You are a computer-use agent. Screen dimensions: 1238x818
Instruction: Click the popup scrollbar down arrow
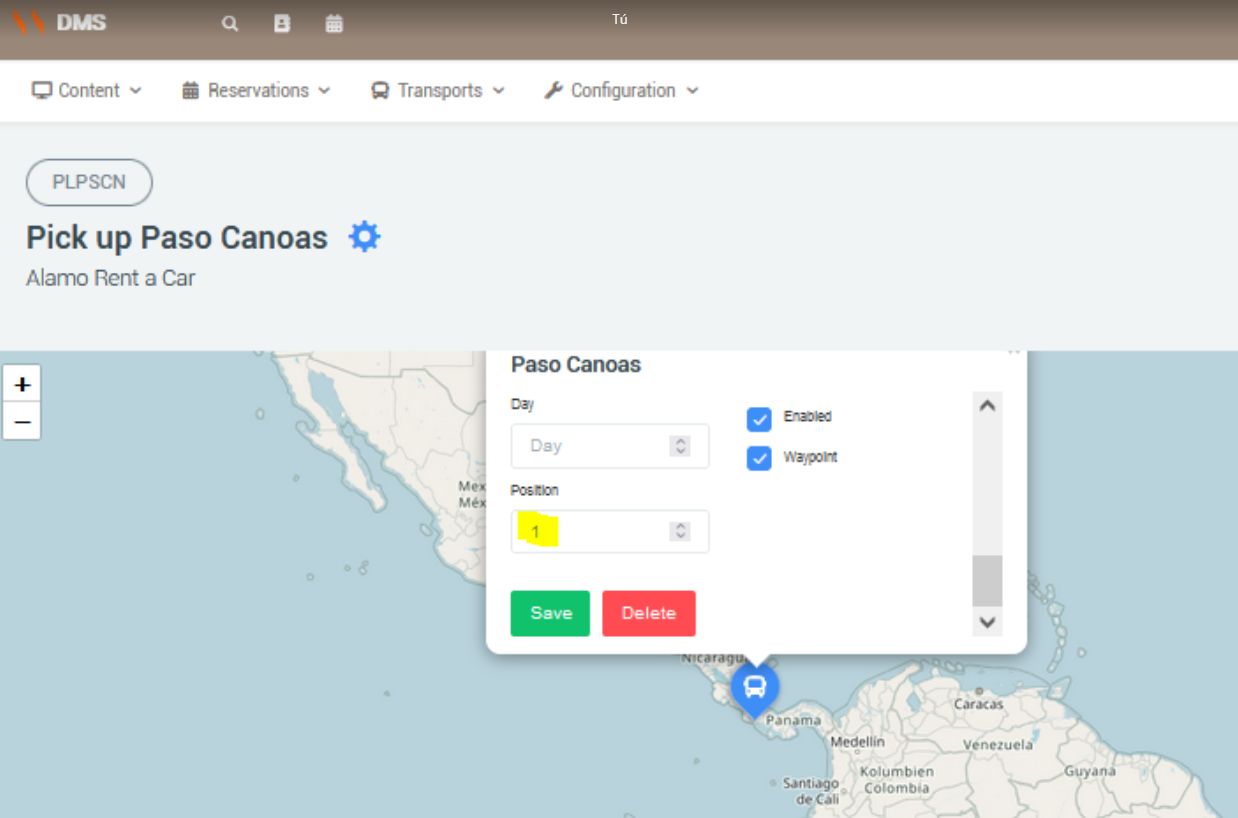click(x=987, y=622)
